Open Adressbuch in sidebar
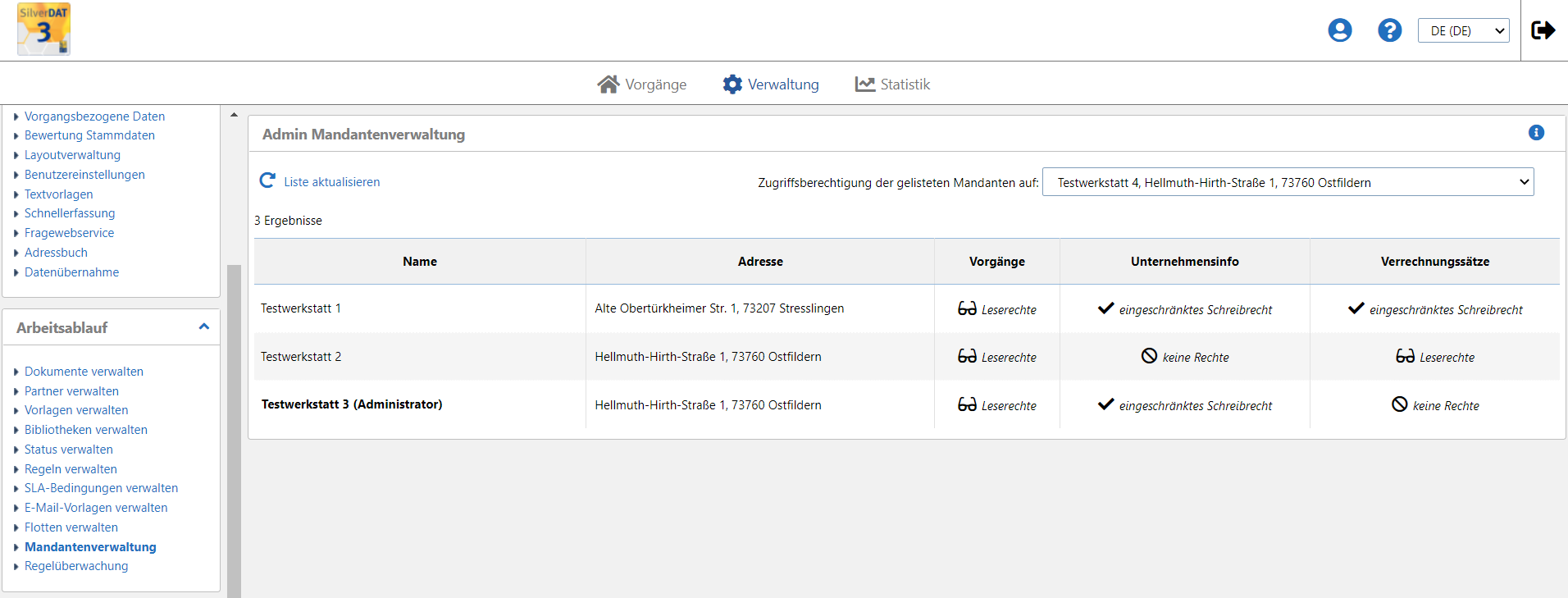Screen dimensions: 1568x598 (56, 253)
